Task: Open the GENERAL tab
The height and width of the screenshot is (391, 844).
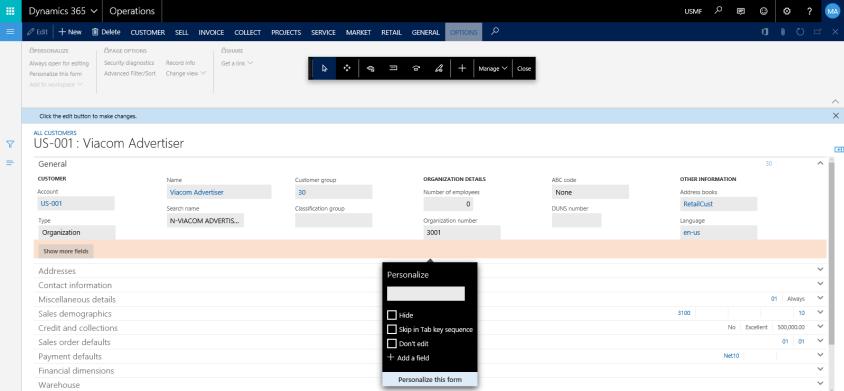Action: click(x=425, y=32)
